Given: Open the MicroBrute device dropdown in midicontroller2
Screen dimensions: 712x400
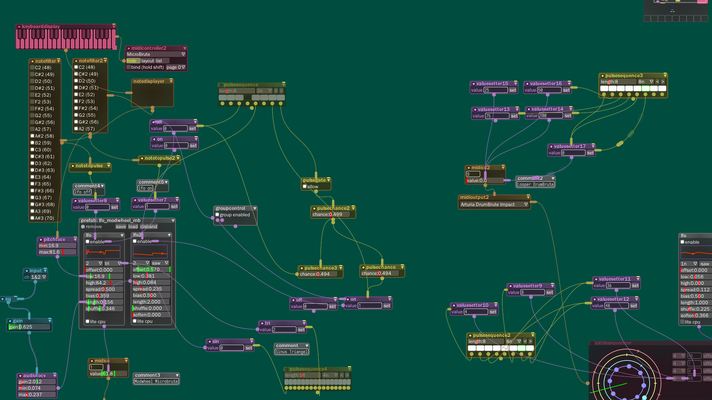Looking at the screenshot, I should 156,54.
